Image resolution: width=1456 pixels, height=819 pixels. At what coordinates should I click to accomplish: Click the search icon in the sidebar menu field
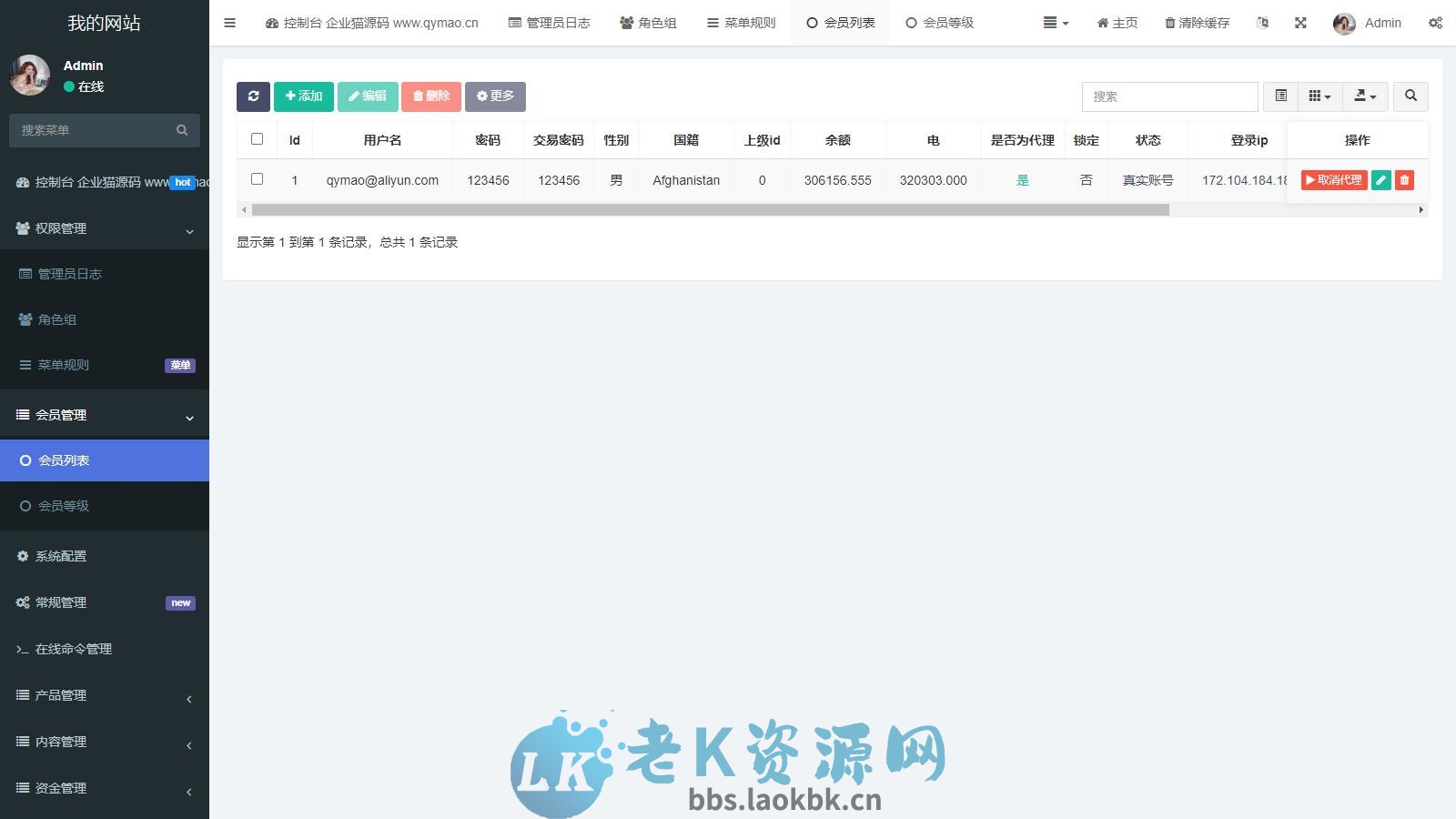coord(182,130)
